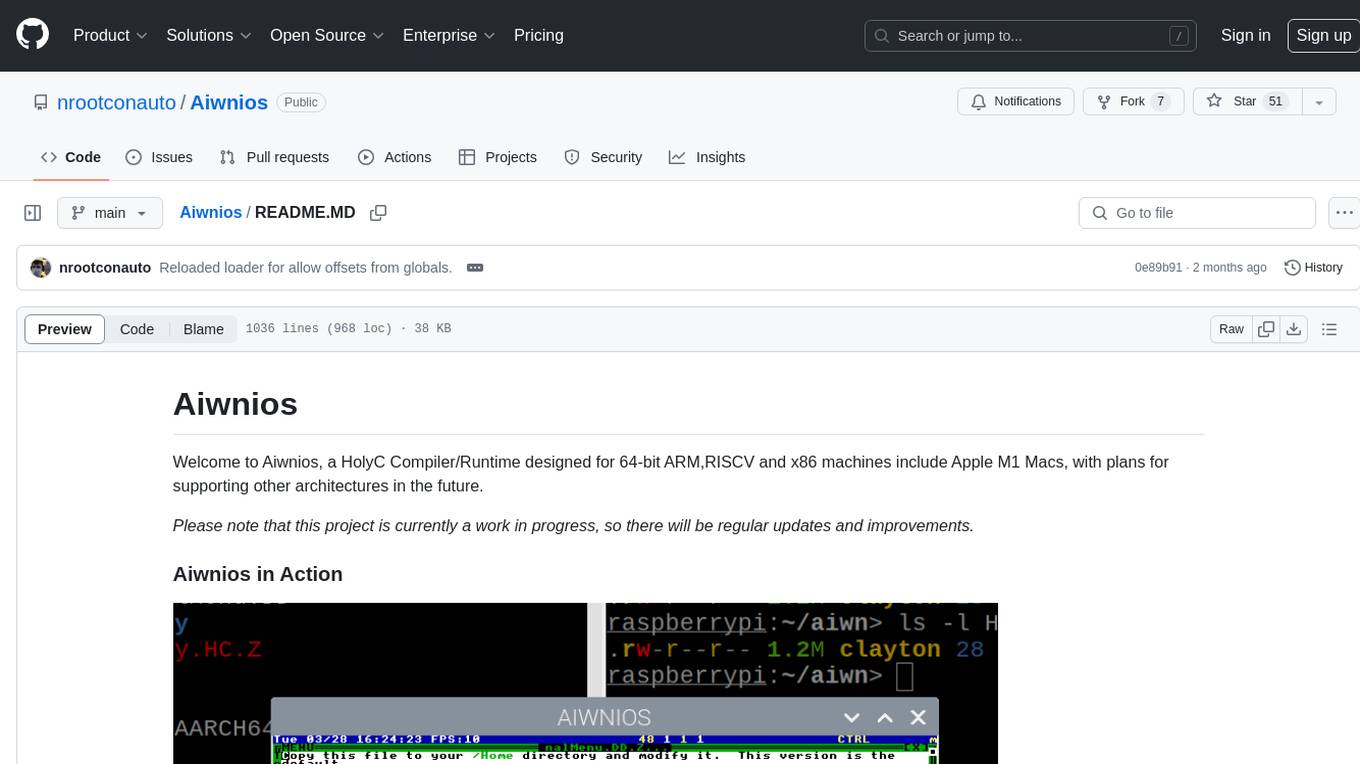This screenshot has width=1360, height=764.
Task: Open the star lists dropdown arrow
Action: [1319, 102]
